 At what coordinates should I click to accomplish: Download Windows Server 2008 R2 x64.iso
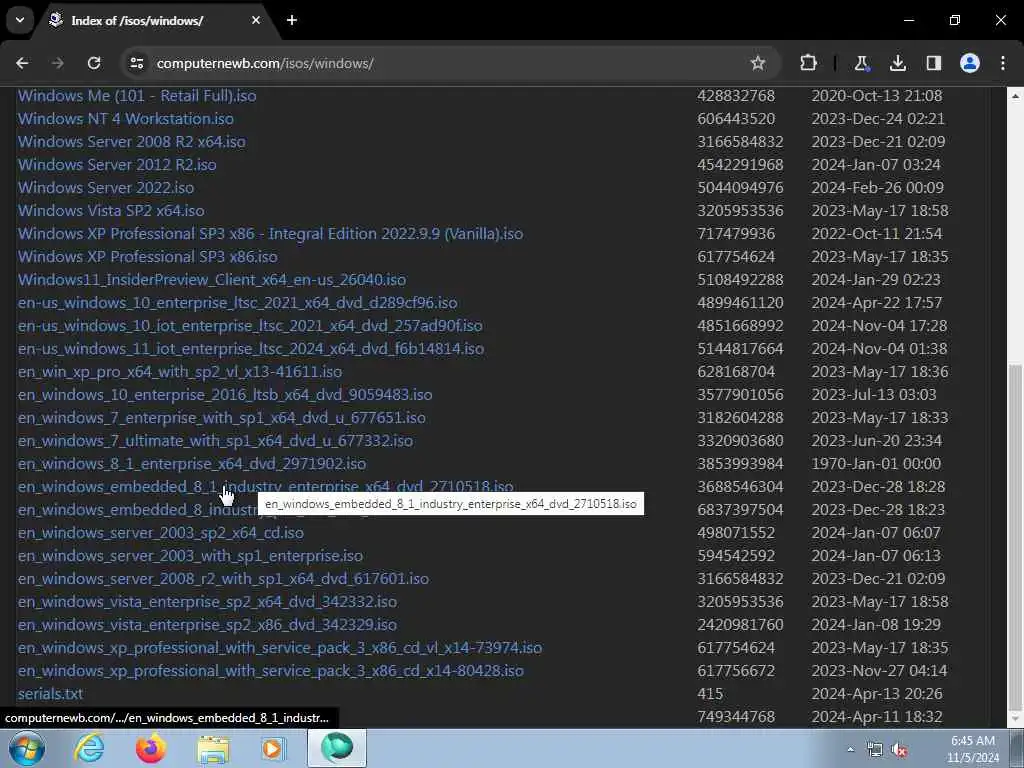[131, 141]
